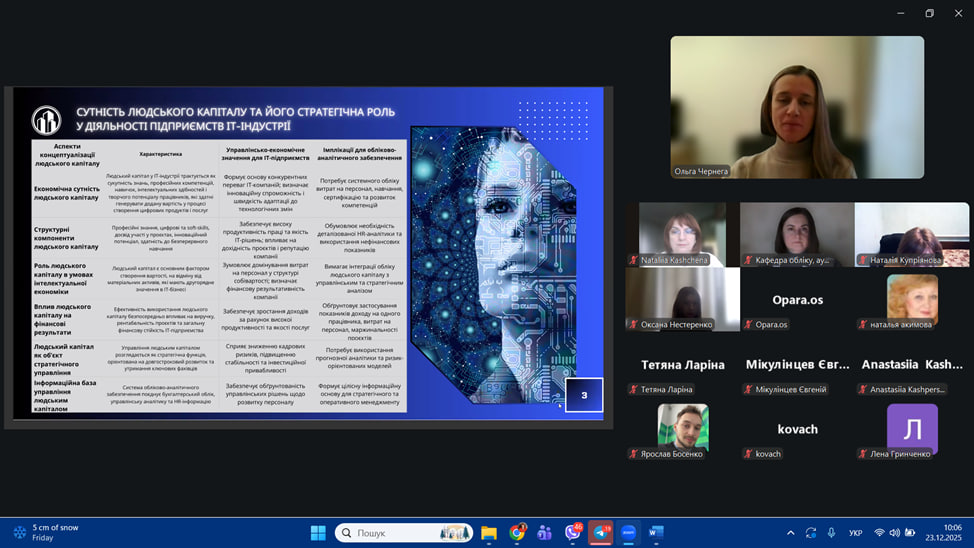The width and height of the screenshot is (974, 548).
Task: Open the snow weather widget
Action: coord(50,532)
